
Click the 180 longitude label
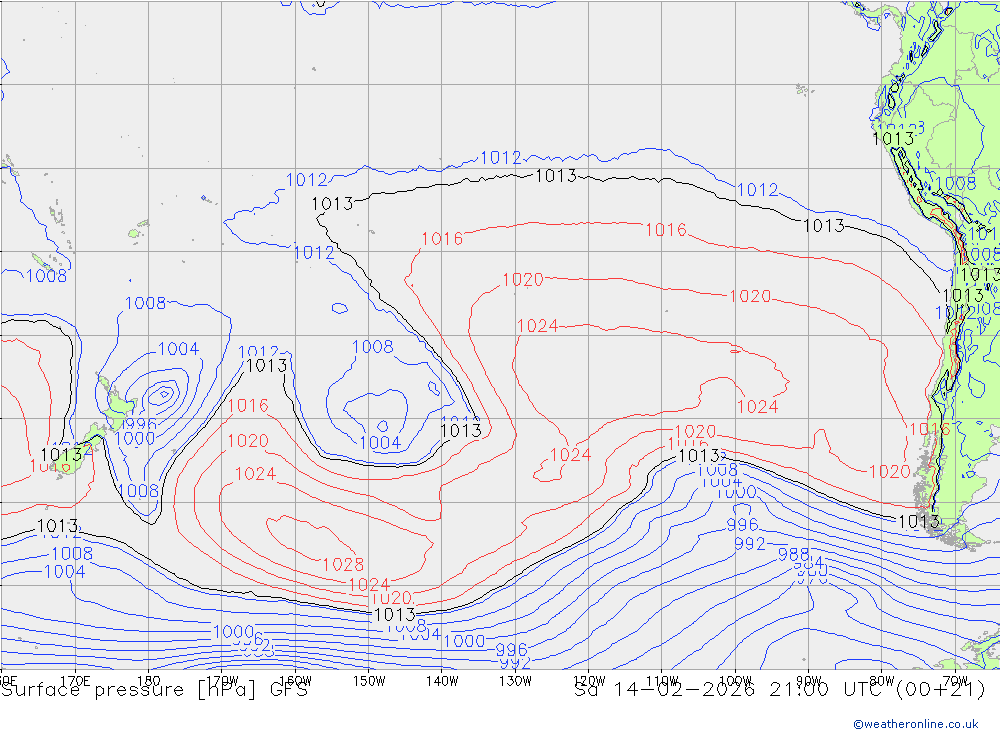(149, 681)
